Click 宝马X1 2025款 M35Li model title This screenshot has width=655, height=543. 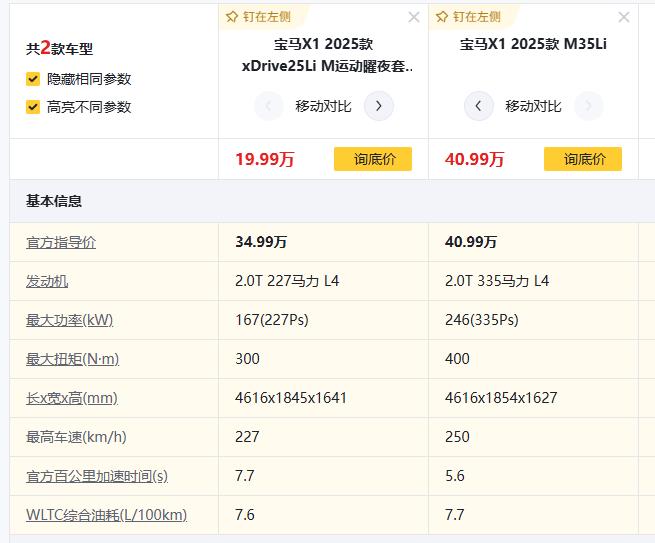point(533,44)
